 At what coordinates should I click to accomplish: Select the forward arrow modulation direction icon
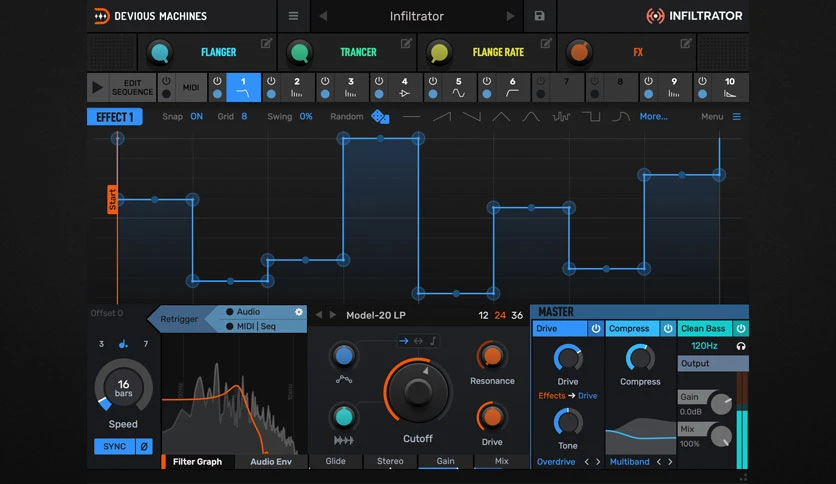(x=404, y=341)
